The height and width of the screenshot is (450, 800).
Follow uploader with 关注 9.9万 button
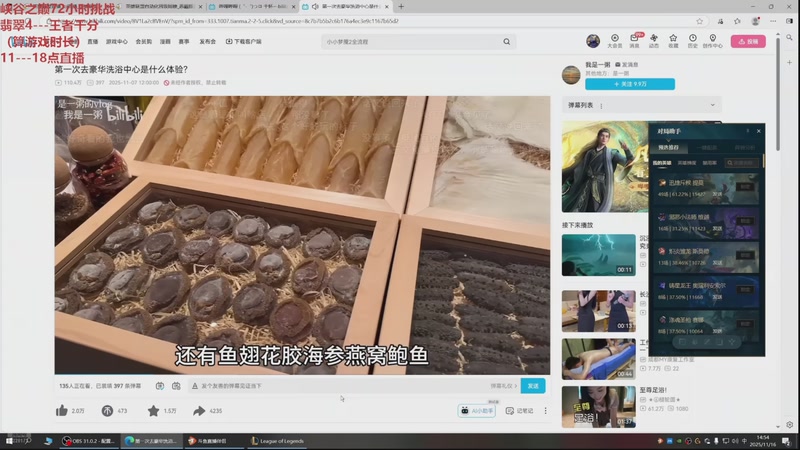pyautogui.click(x=630, y=84)
